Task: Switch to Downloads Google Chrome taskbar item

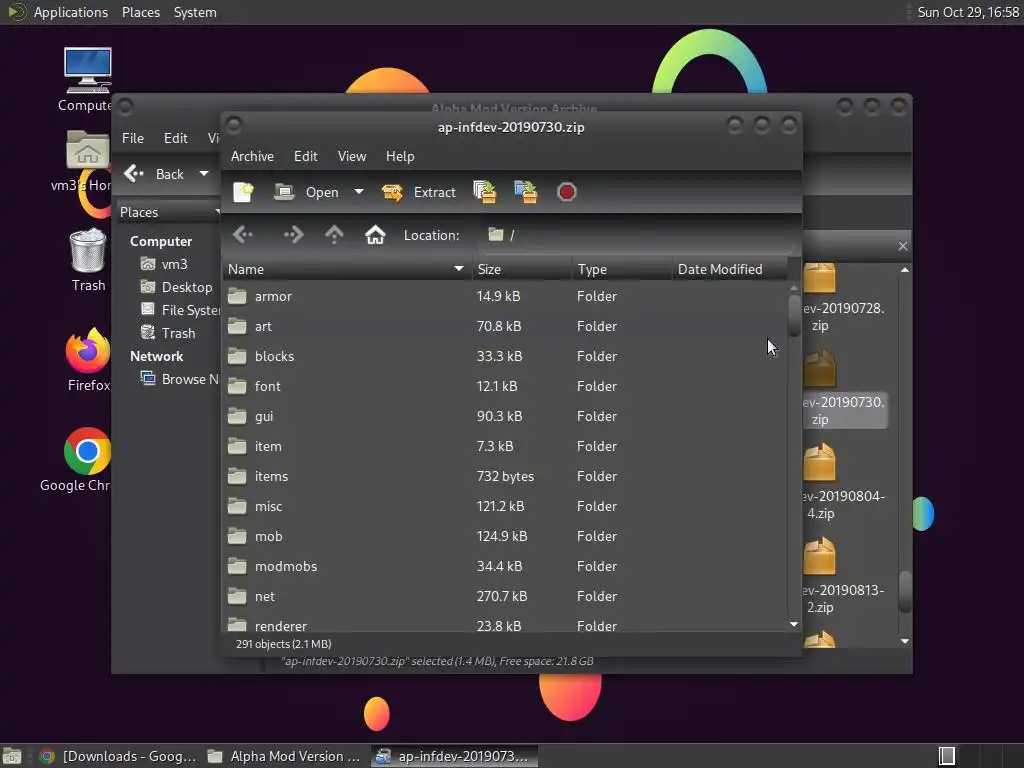Action: (x=118, y=756)
